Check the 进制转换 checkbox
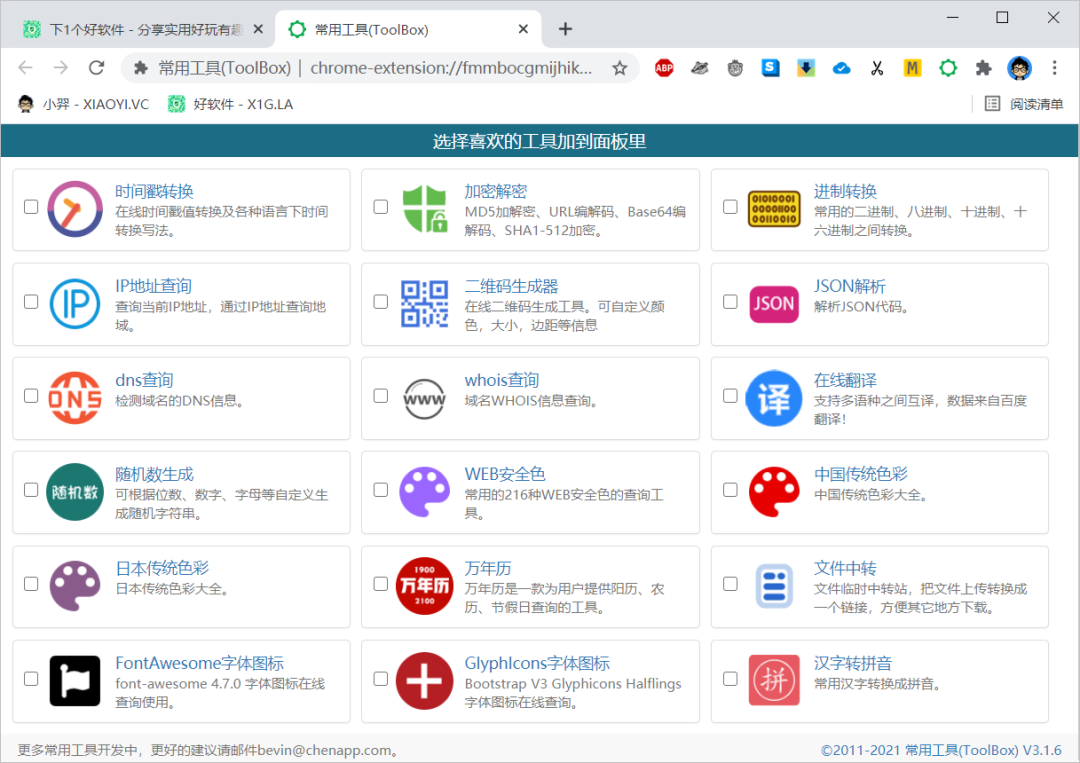This screenshot has width=1080, height=763. 730,207
